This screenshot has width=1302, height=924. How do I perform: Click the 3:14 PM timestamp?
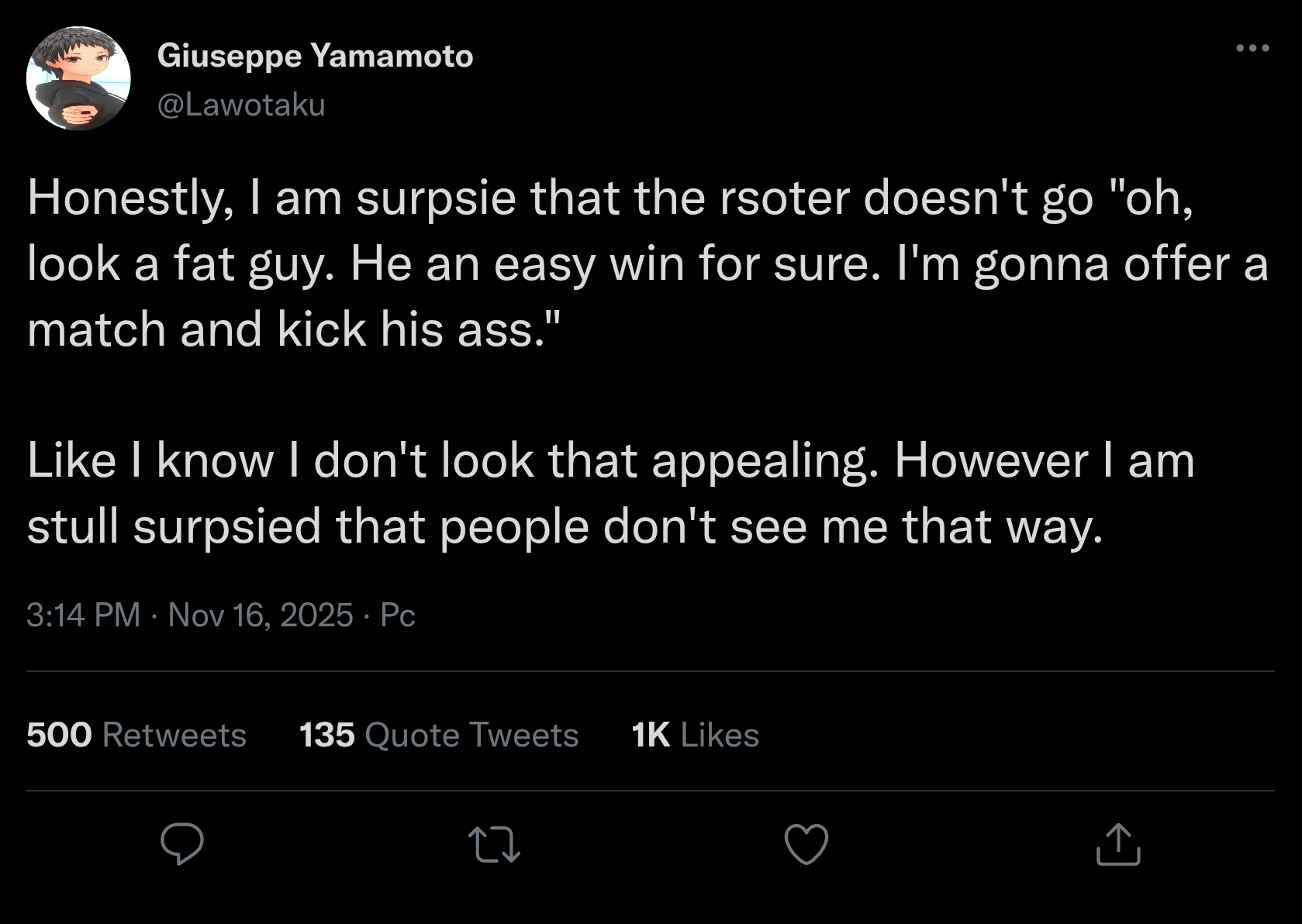83,615
